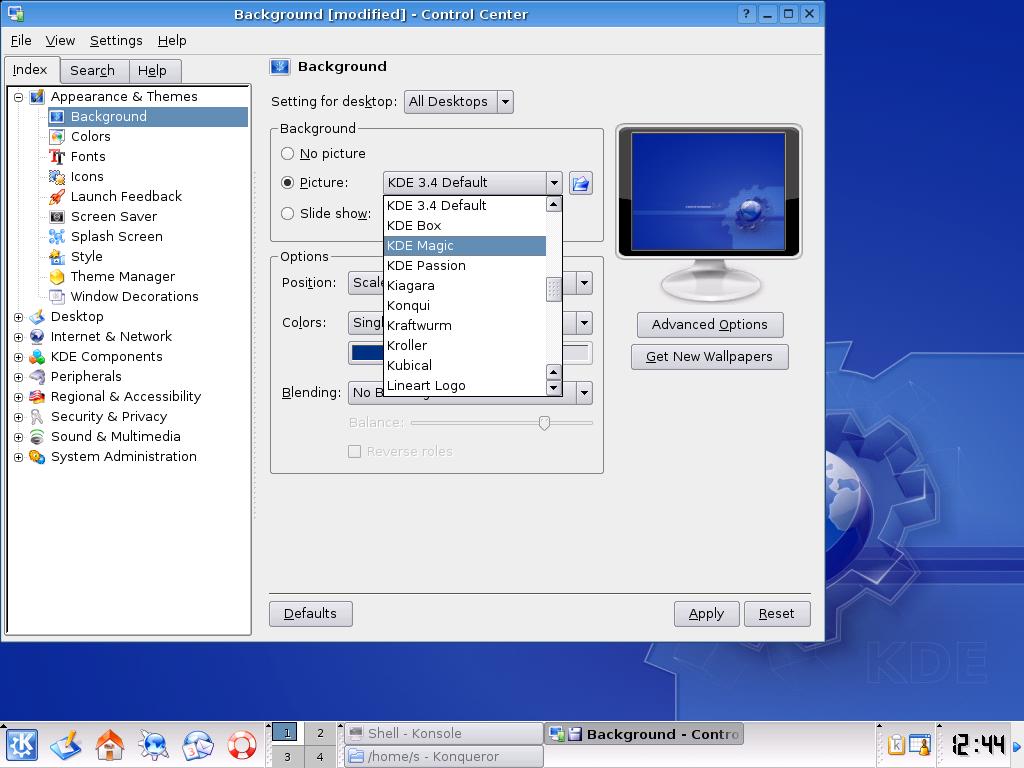
Task: Open the File menu
Action: (x=21, y=40)
